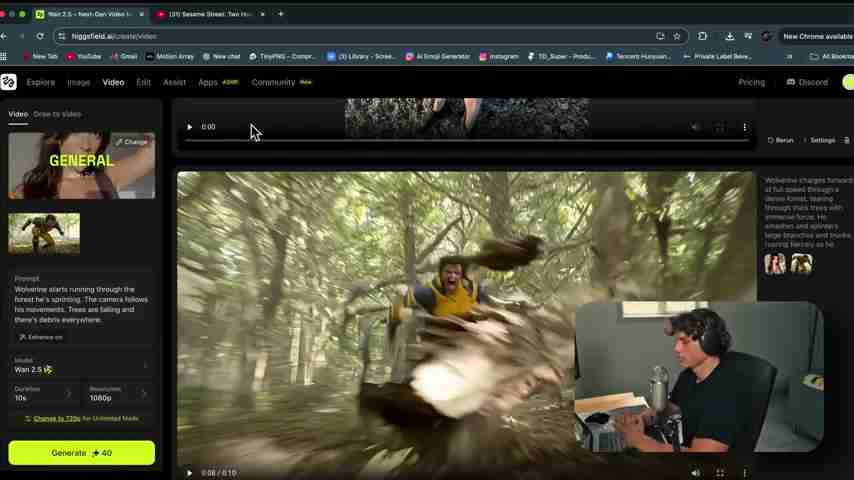Open the Assist navigation item

pyautogui.click(x=174, y=82)
